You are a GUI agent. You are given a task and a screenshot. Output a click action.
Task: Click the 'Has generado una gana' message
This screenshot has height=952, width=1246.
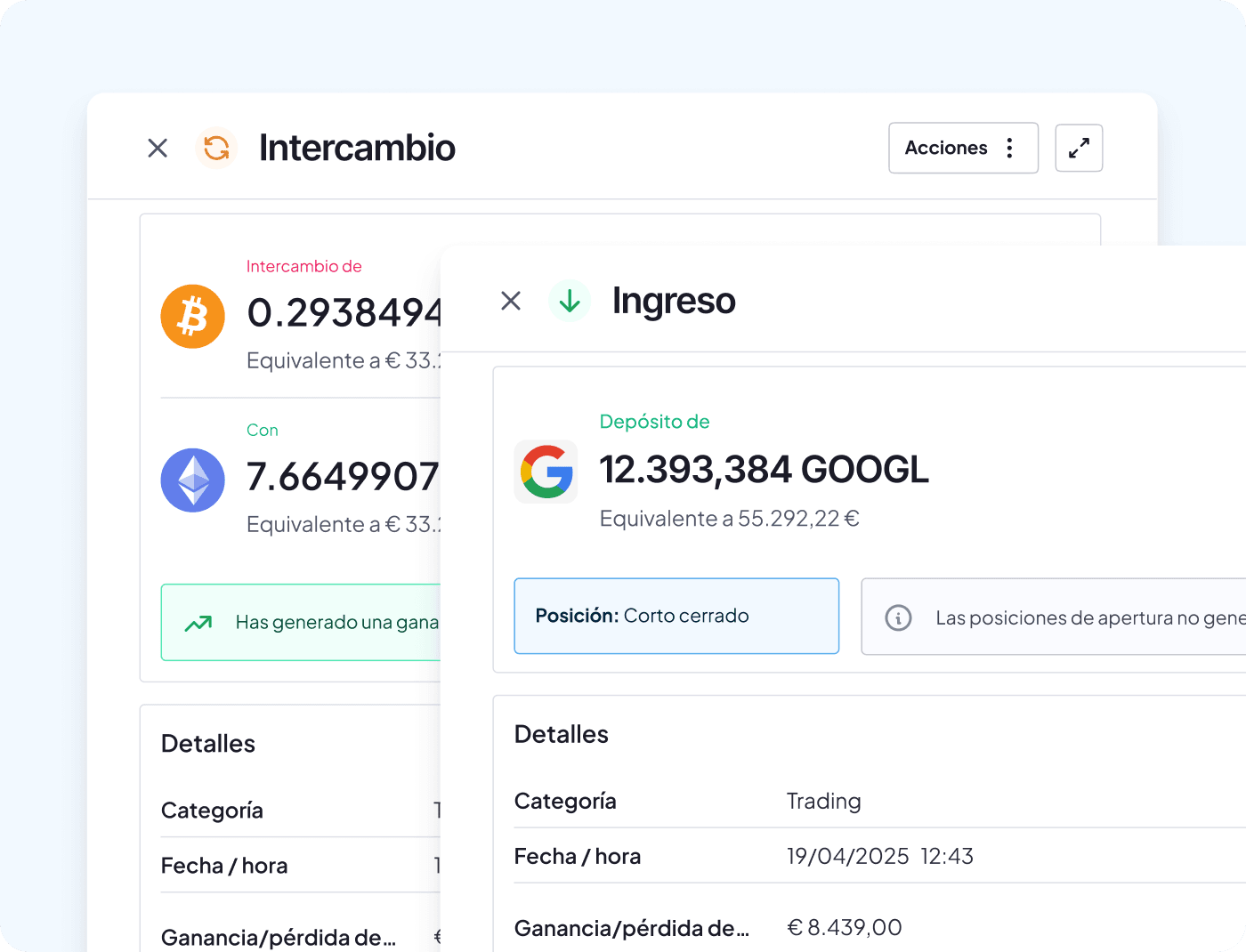[x=337, y=623]
